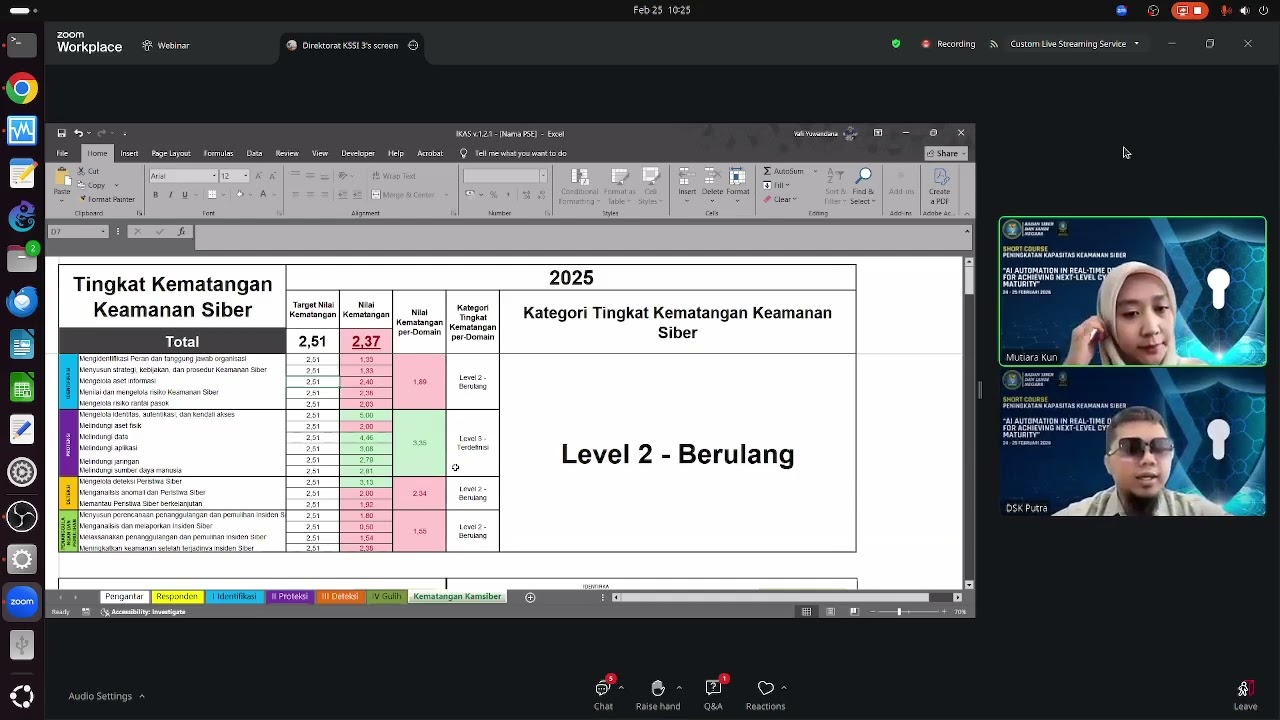The height and width of the screenshot is (720, 1280).
Task: Select Mutiara Kun's video thumbnail
Action: click(1132, 291)
